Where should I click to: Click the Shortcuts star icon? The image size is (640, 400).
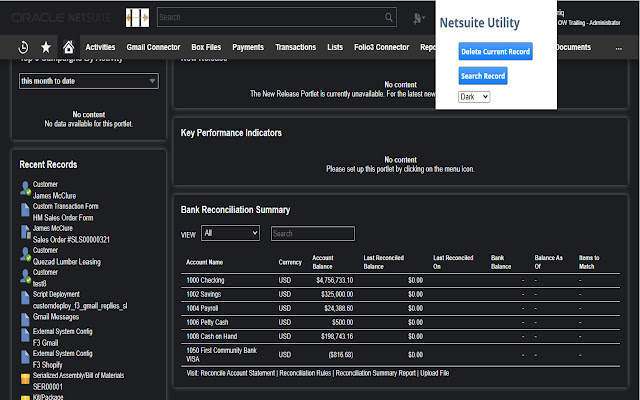46,47
